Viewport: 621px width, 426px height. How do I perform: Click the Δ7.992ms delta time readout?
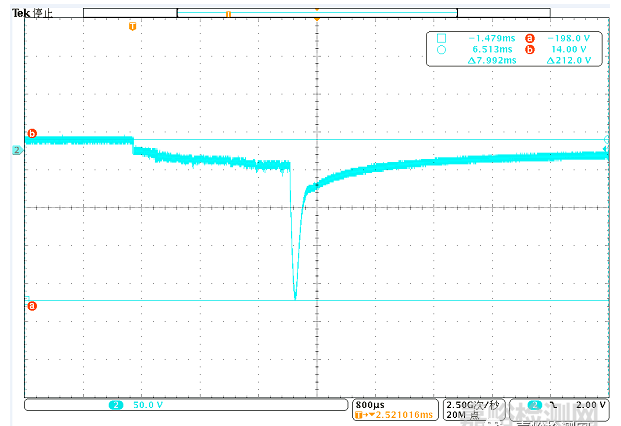[x=492, y=60]
